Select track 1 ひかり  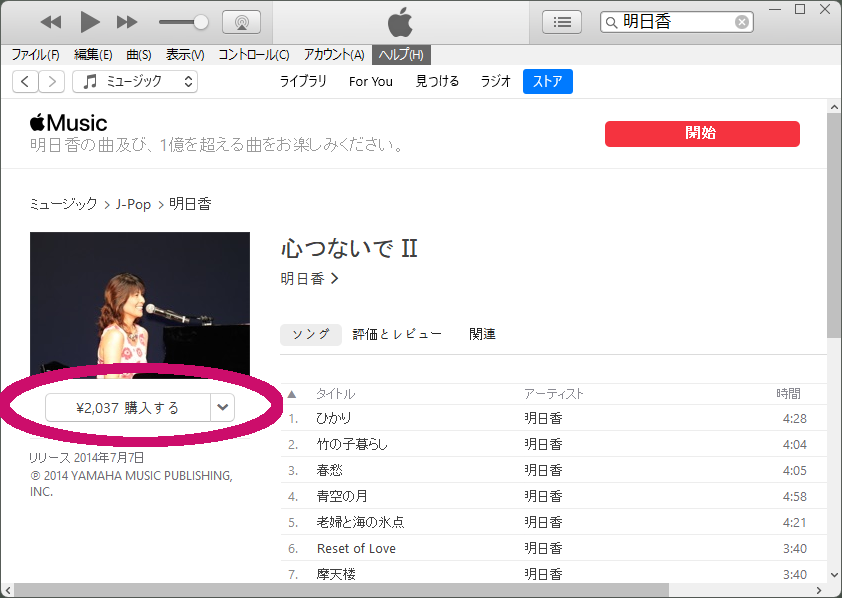553,418
